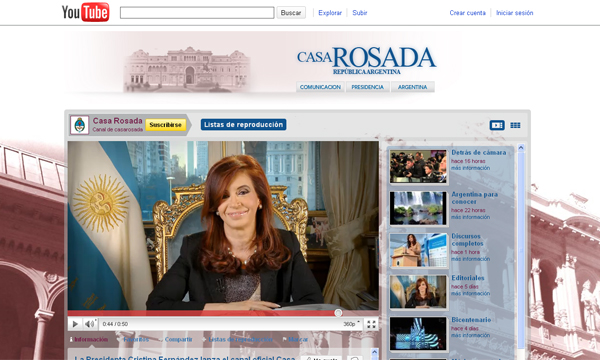600x360 pixels.
Task: Switch to grid view icon
Action: (515, 125)
